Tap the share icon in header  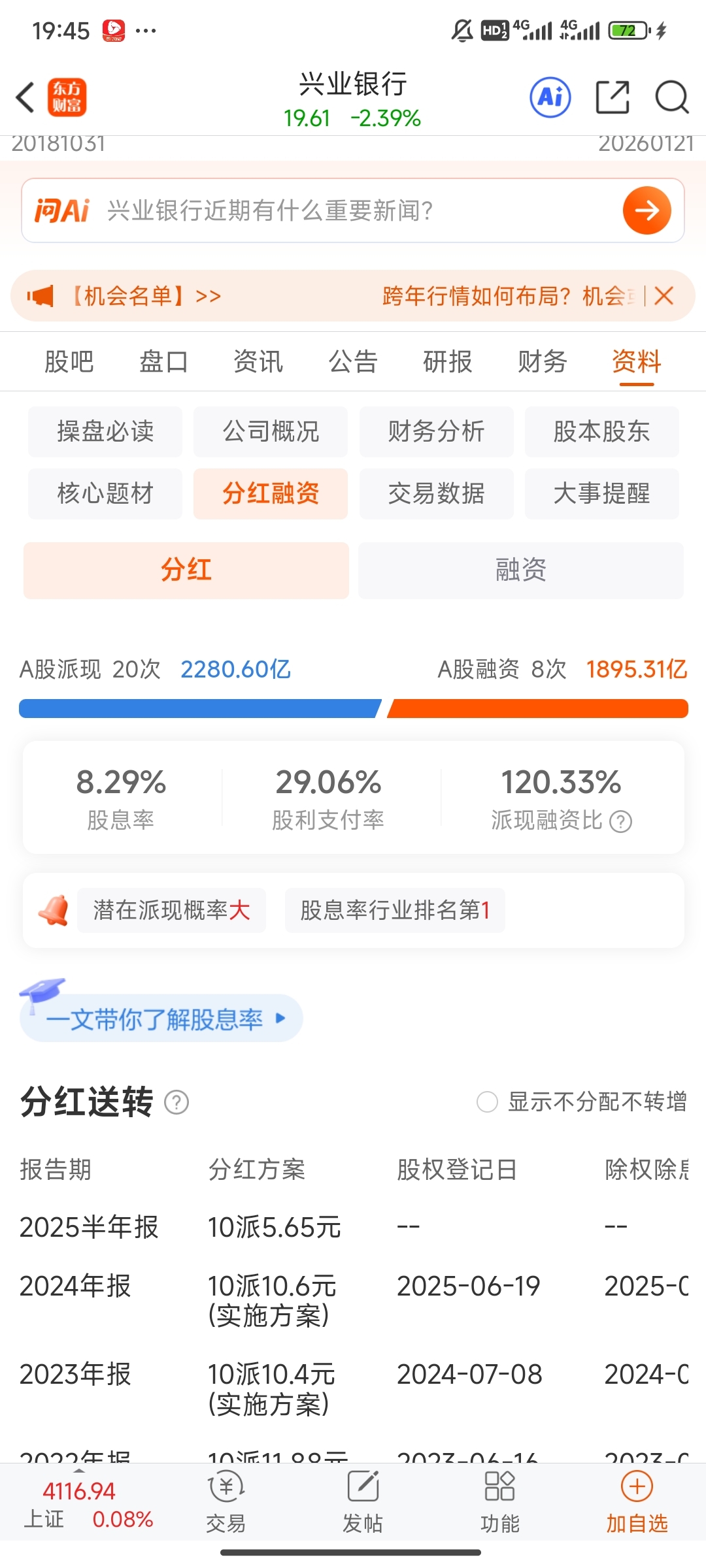[613, 98]
